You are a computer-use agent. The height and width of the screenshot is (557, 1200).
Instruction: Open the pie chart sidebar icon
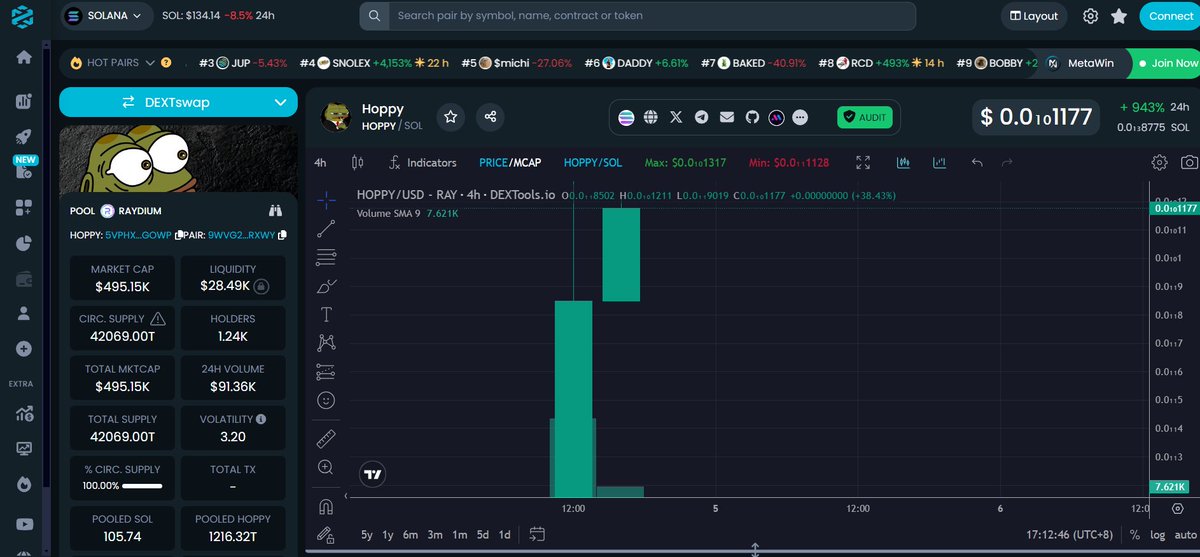point(24,243)
